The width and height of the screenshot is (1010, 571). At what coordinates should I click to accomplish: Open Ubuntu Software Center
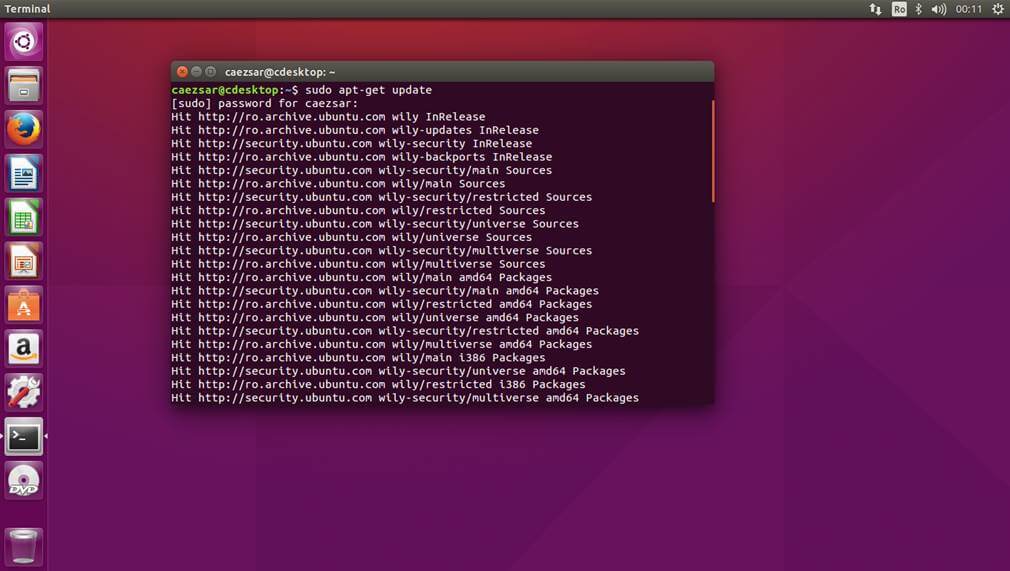[x=24, y=305]
